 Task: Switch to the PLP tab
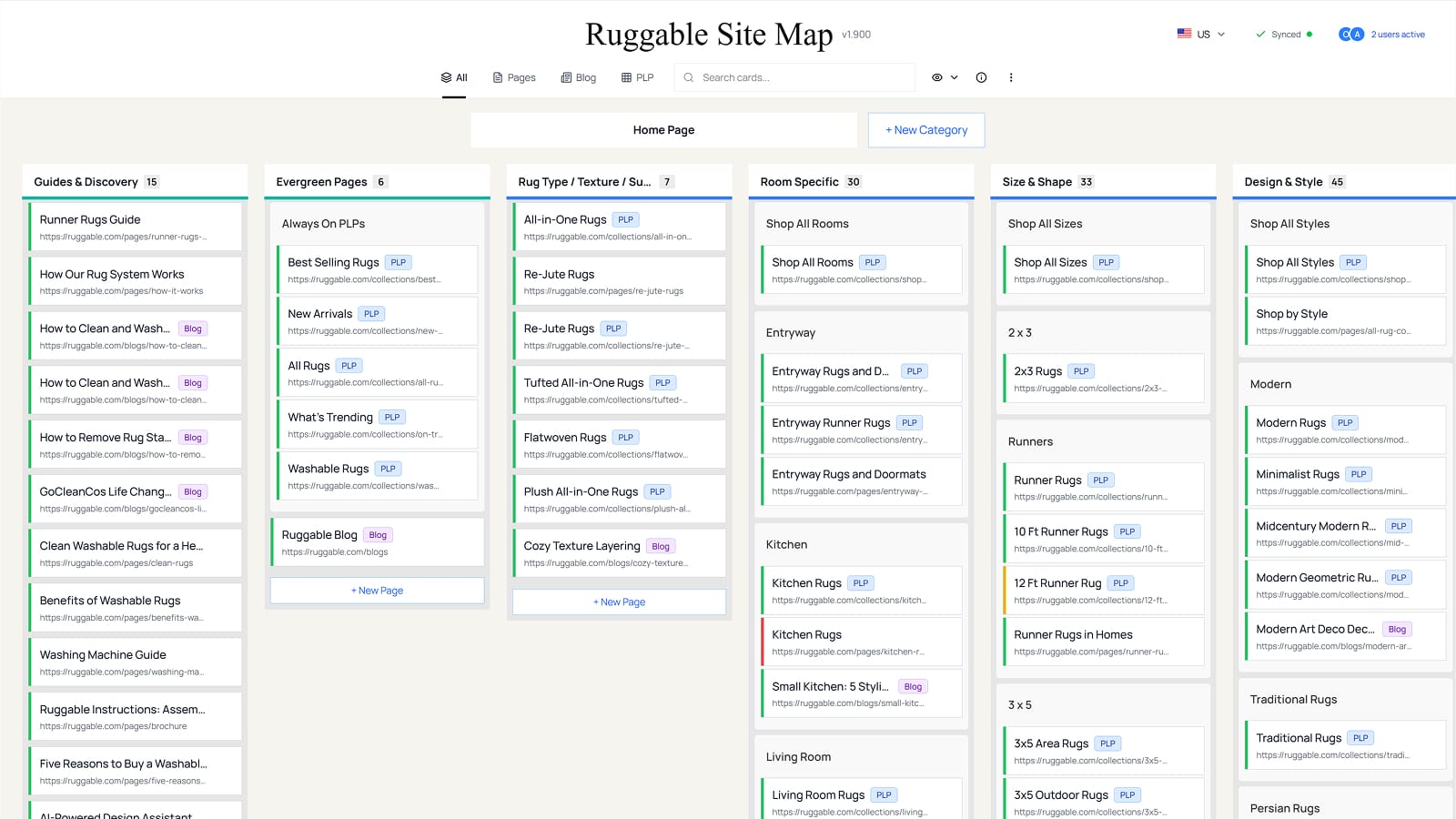click(637, 77)
